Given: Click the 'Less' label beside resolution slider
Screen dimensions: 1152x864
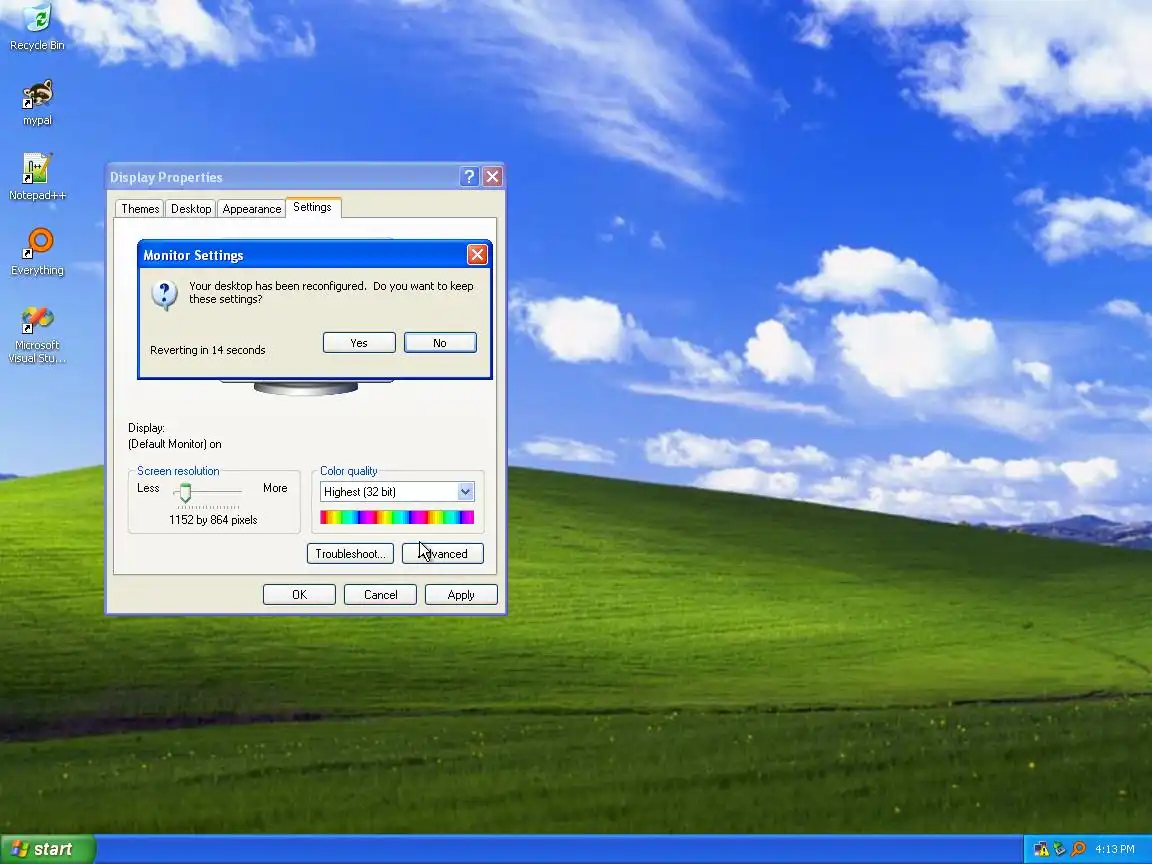Looking at the screenshot, I should click(148, 488).
